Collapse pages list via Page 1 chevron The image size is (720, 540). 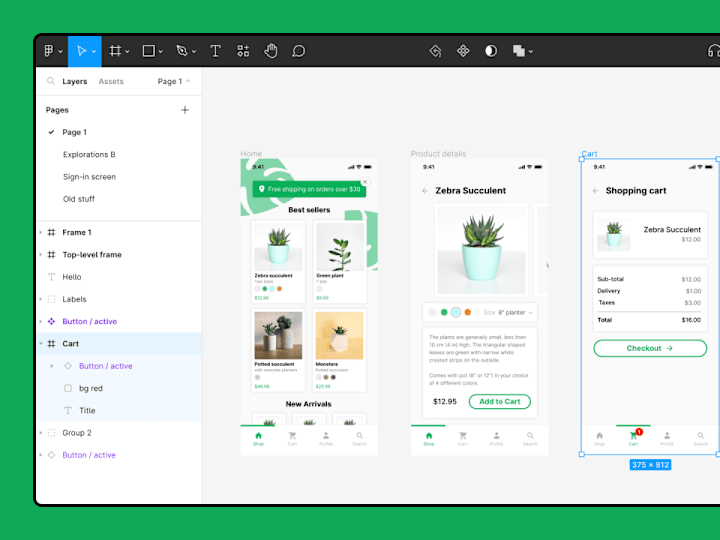[188, 81]
